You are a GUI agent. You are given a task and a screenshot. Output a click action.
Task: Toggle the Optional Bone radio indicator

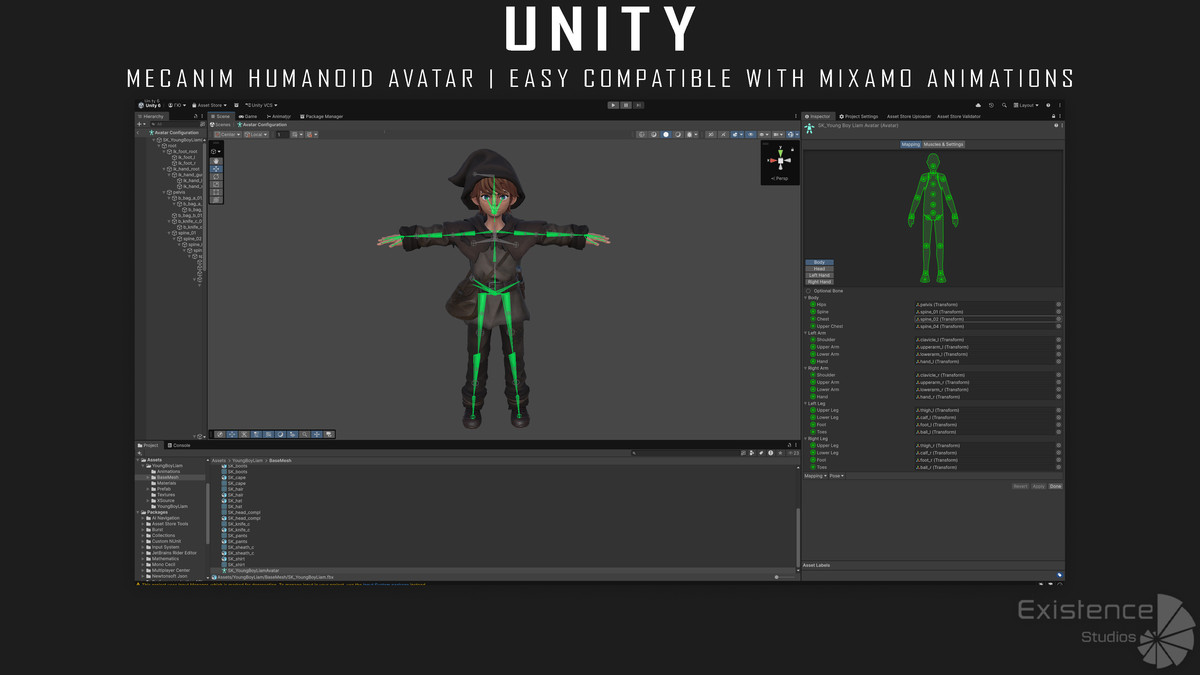pos(808,291)
